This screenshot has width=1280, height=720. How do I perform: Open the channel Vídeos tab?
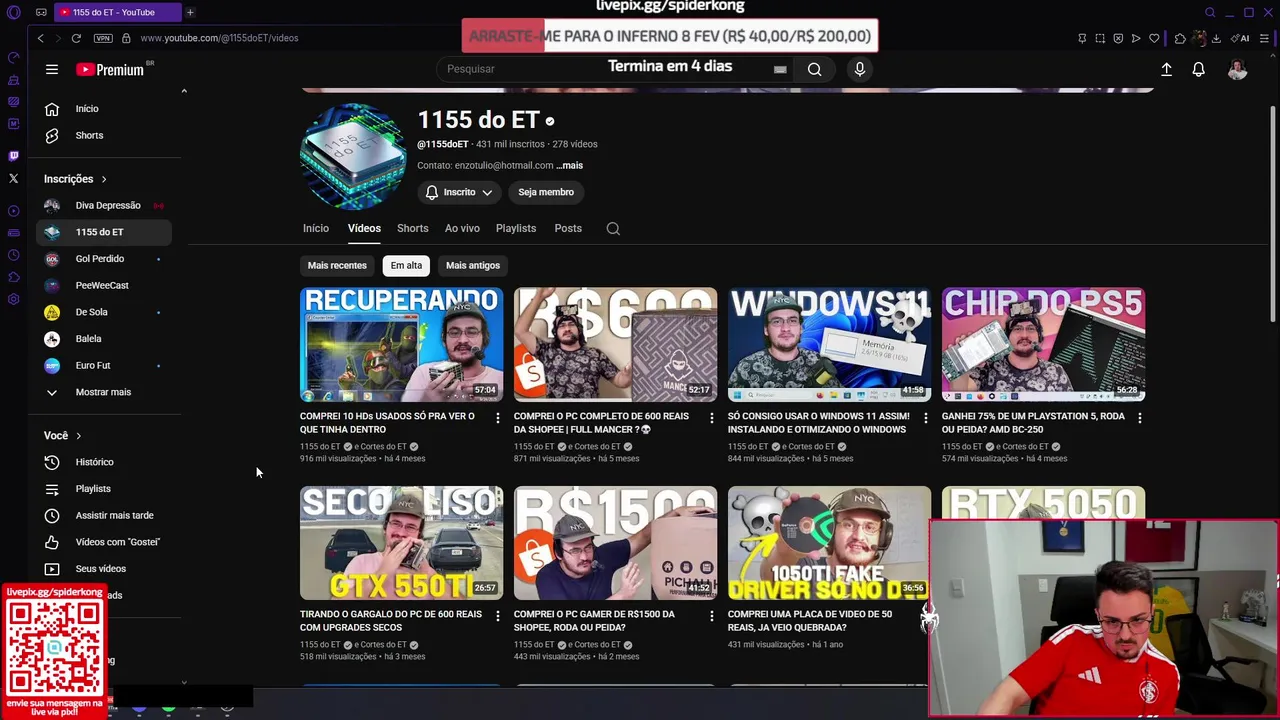tap(364, 228)
